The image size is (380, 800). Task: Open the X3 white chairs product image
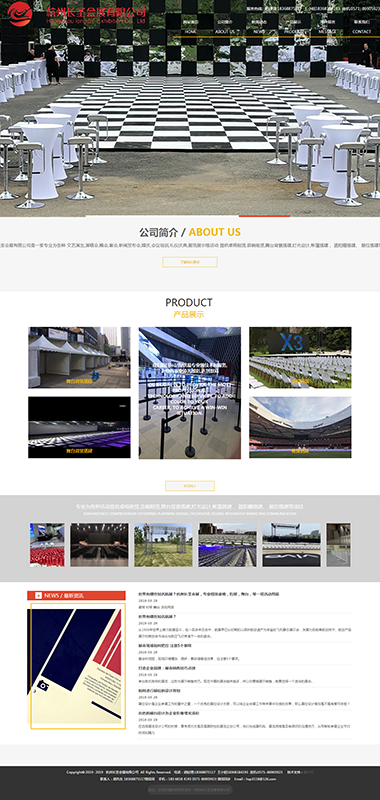click(x=300, y=358)
